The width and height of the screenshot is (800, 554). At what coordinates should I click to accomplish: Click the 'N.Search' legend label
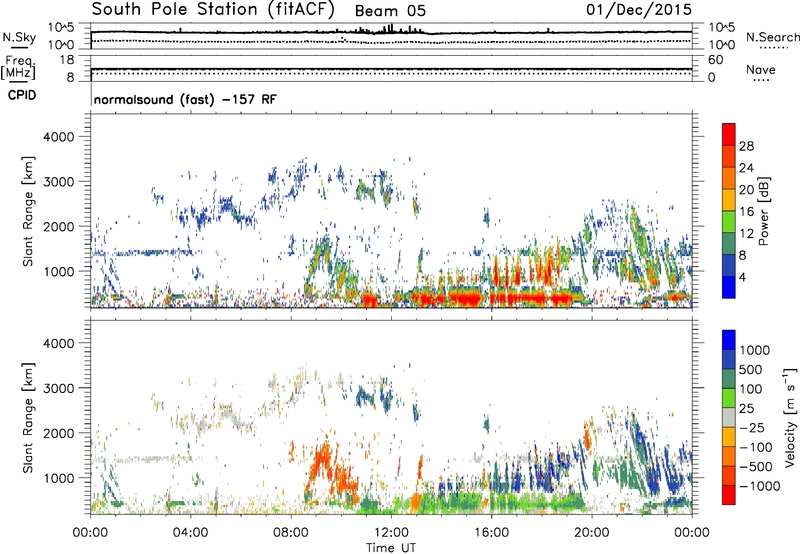[772, 37]
